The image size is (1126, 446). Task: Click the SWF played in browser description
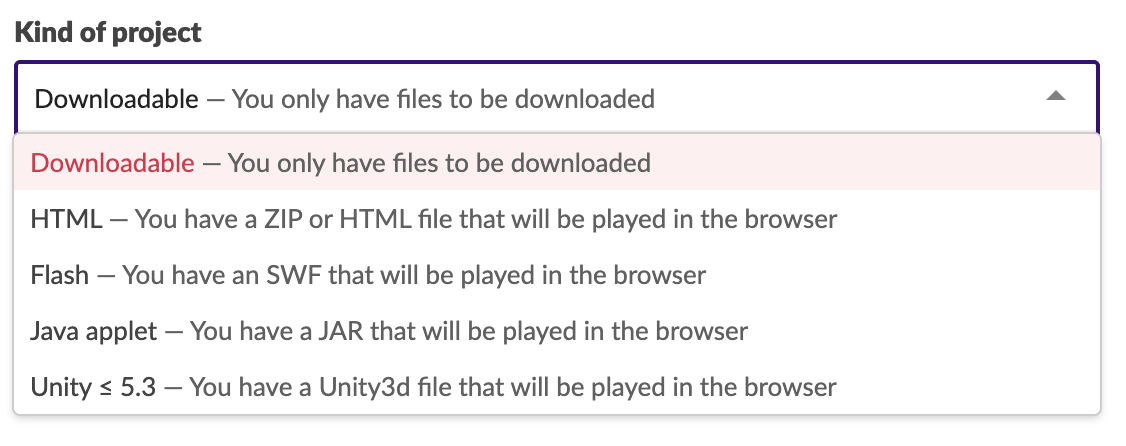pyautogui.click(x=414, y=274)
